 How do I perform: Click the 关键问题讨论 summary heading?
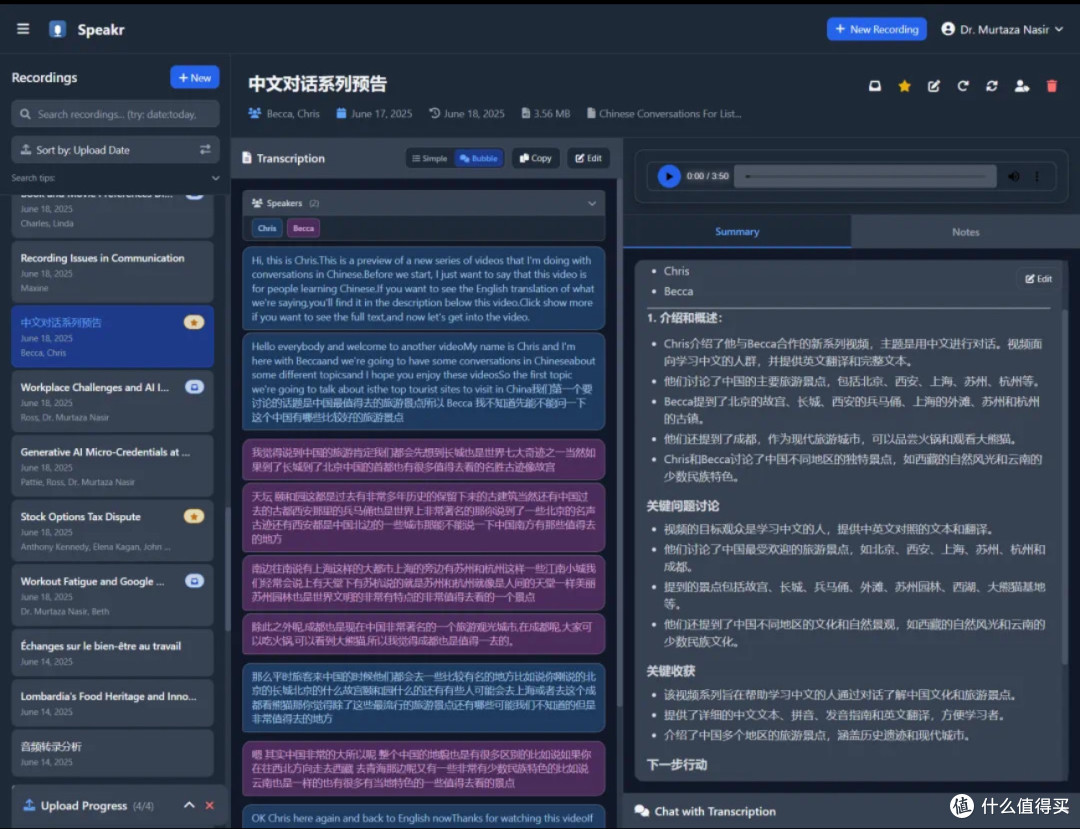point(683,506)
